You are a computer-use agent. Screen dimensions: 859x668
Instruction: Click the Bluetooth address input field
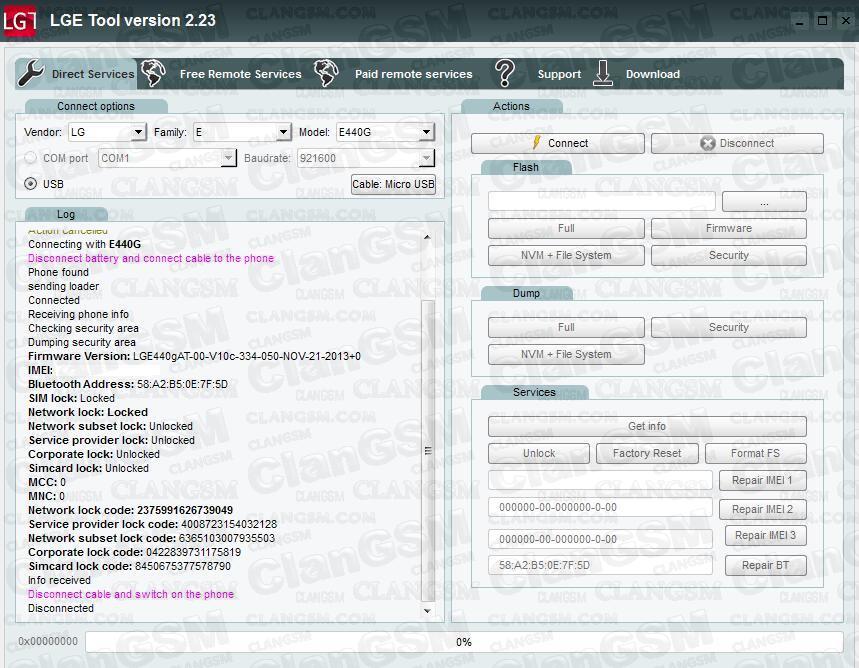[x=600, y=565]
